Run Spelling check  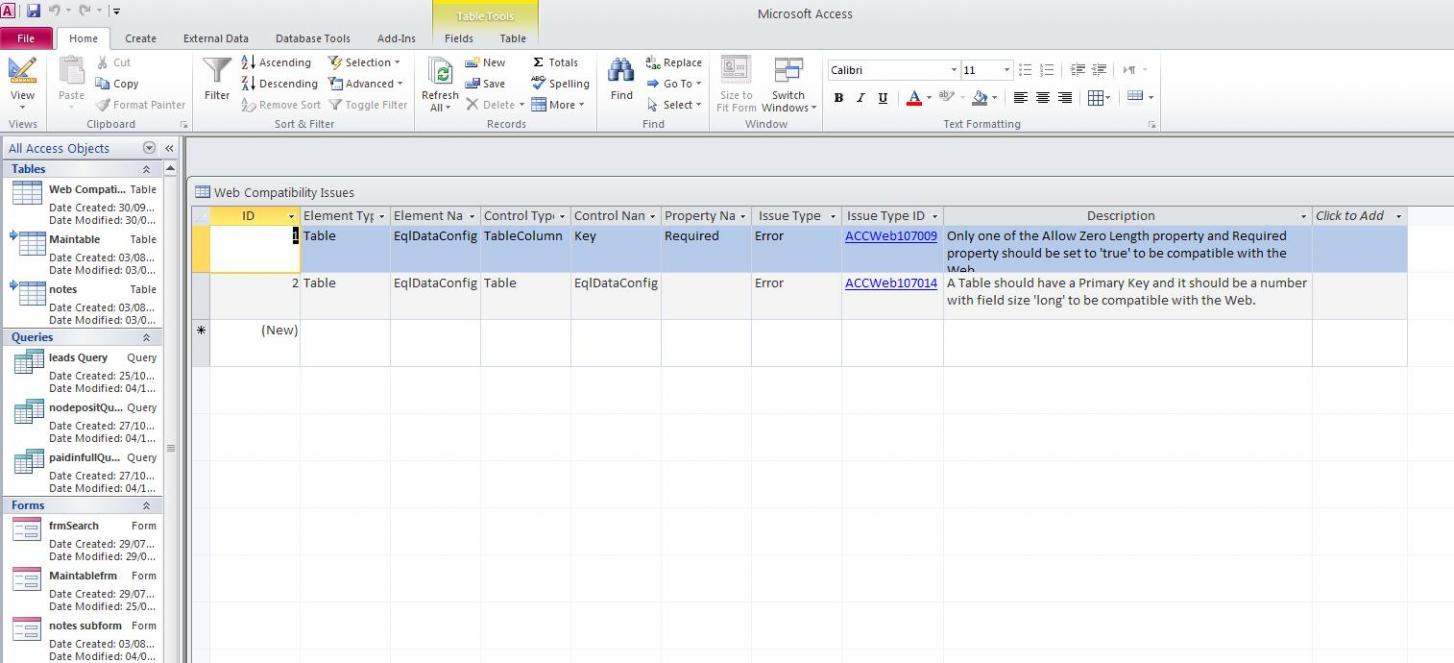(560, 84)
